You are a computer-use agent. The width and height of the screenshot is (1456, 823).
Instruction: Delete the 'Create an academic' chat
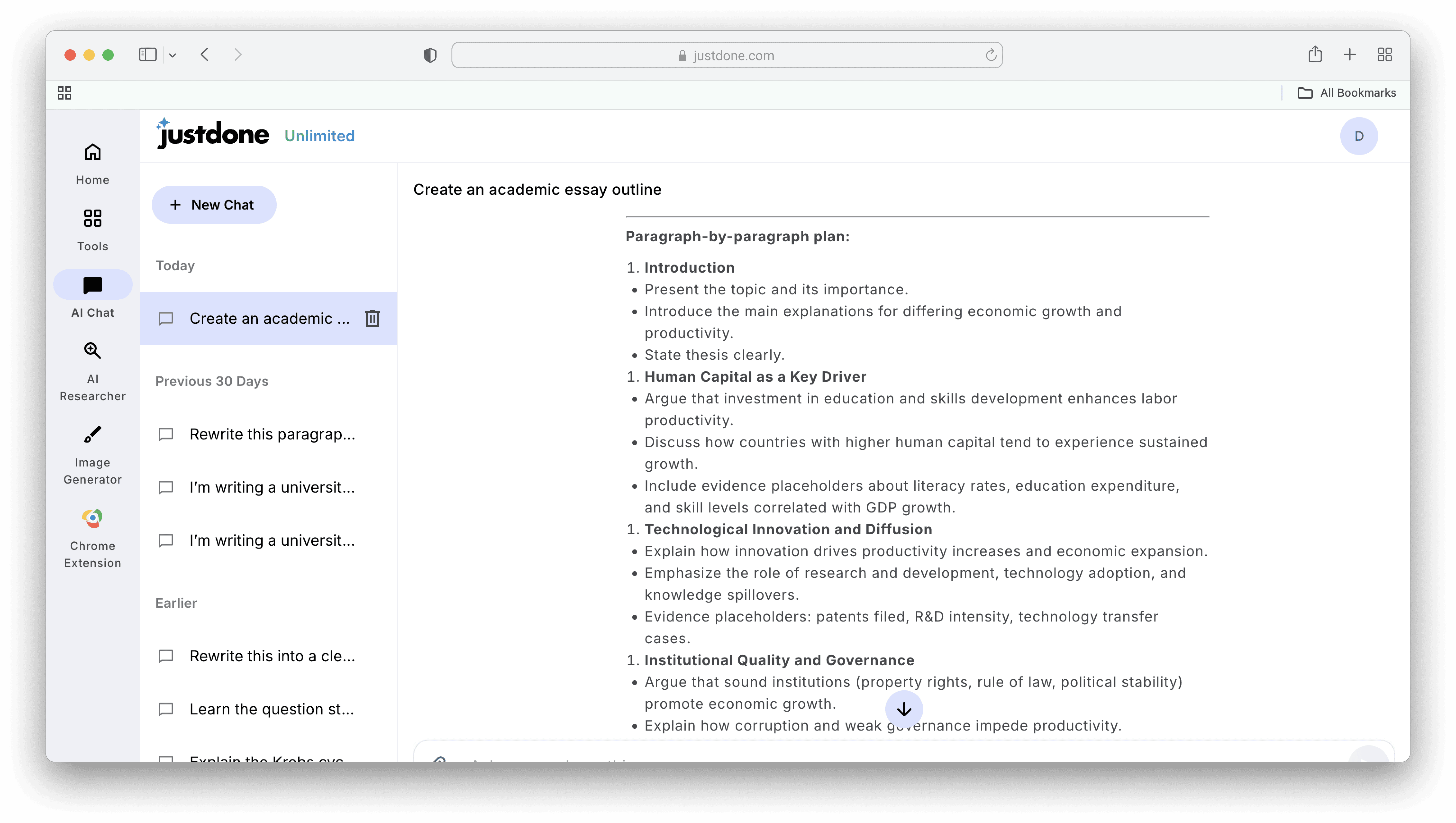372,319
